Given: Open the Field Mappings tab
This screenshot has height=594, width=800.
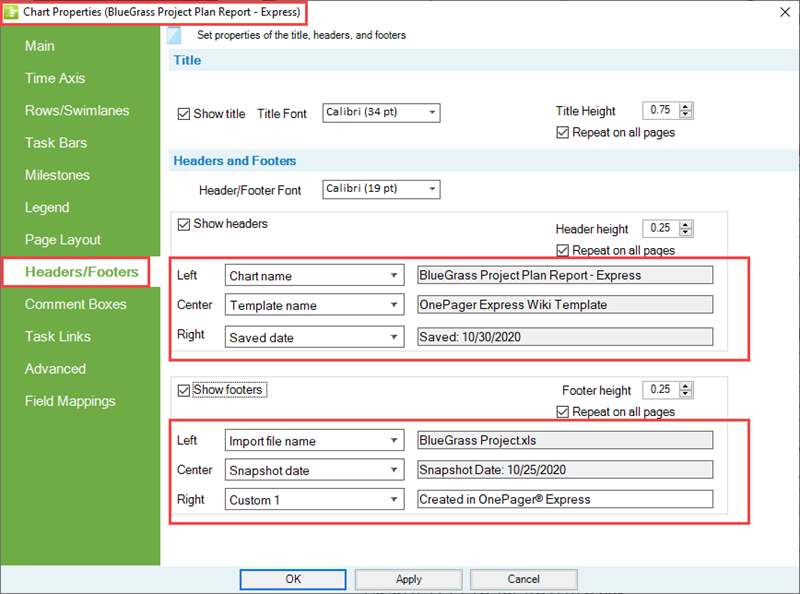Looking at the screenshot, I should coord(70,401).
